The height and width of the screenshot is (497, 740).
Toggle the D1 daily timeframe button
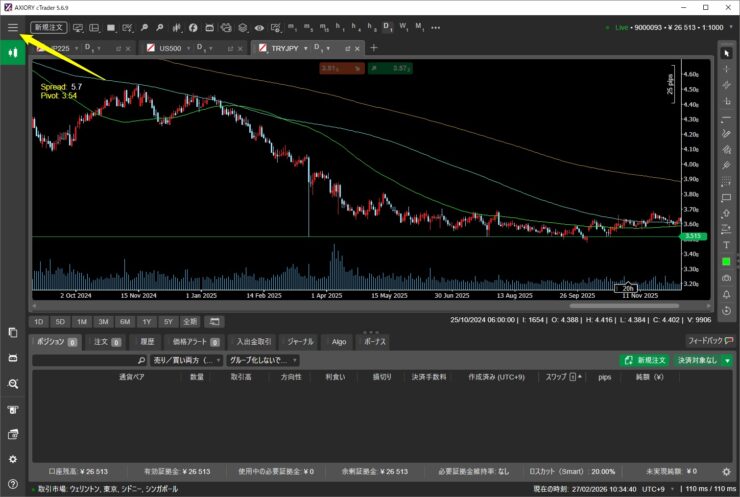pyautogui.click(x=387, y=27)
